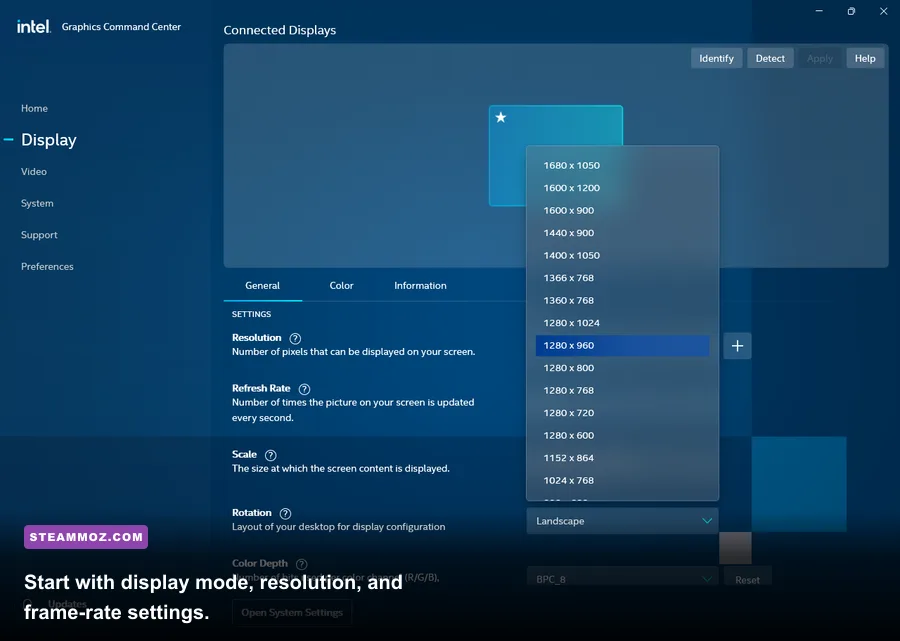Screen dimensions: 900x641
Task: Choose 1440 x 900 resolution
Action: click(x=622, y=233)
